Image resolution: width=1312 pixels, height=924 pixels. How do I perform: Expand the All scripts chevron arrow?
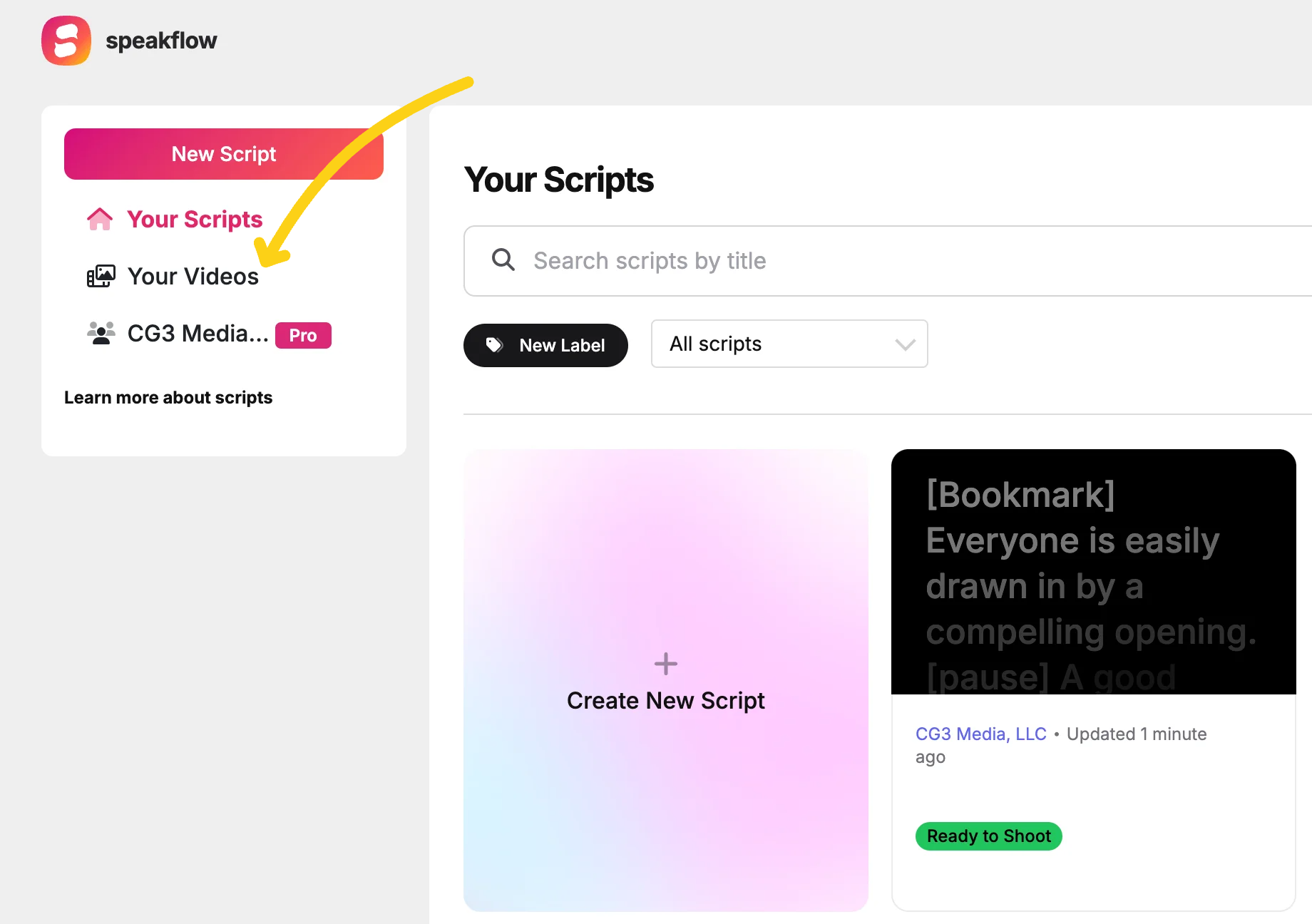point(905,344)
